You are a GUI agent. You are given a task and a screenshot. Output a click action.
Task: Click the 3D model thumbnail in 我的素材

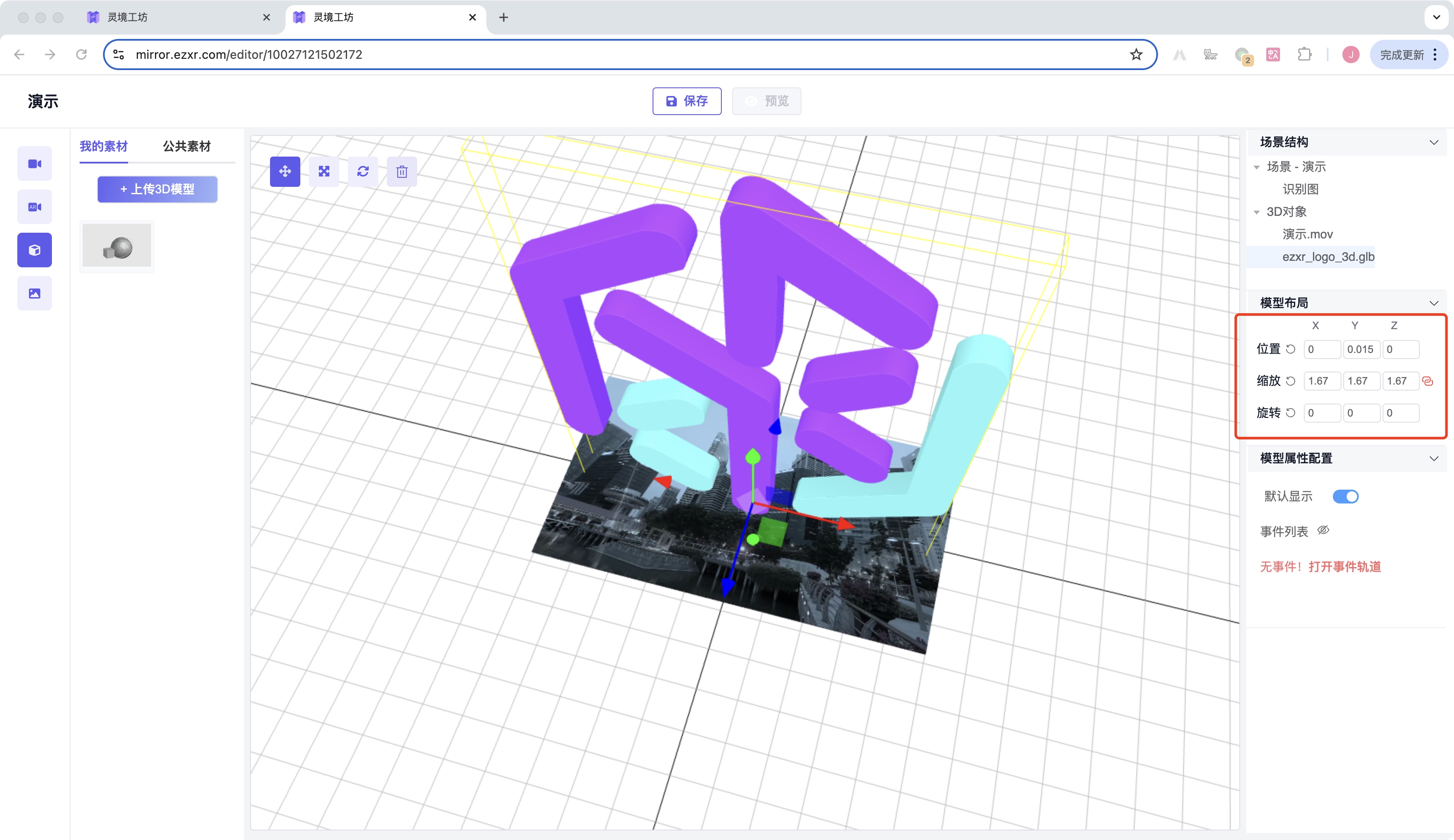tap(116, 247)
